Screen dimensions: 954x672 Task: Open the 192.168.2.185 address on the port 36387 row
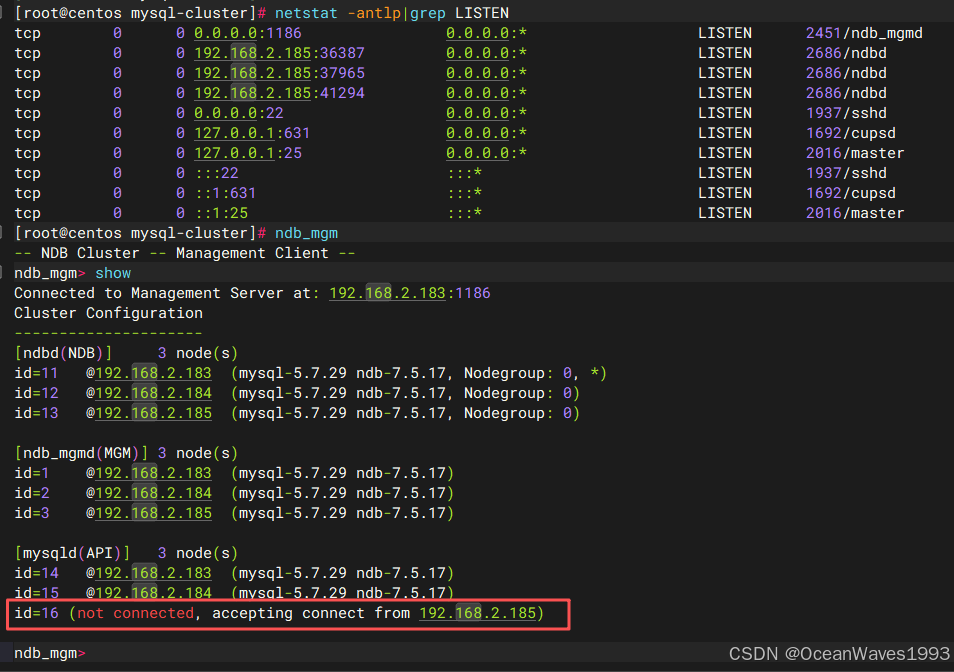252,53
